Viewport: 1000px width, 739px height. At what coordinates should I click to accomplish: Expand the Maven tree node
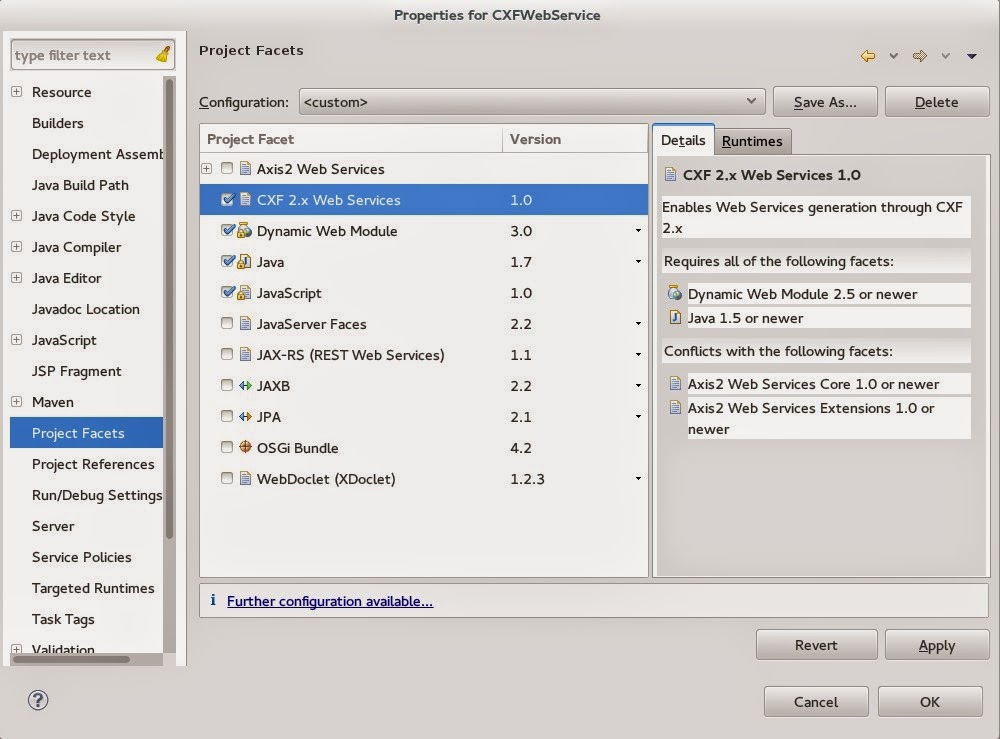point(17,402)
